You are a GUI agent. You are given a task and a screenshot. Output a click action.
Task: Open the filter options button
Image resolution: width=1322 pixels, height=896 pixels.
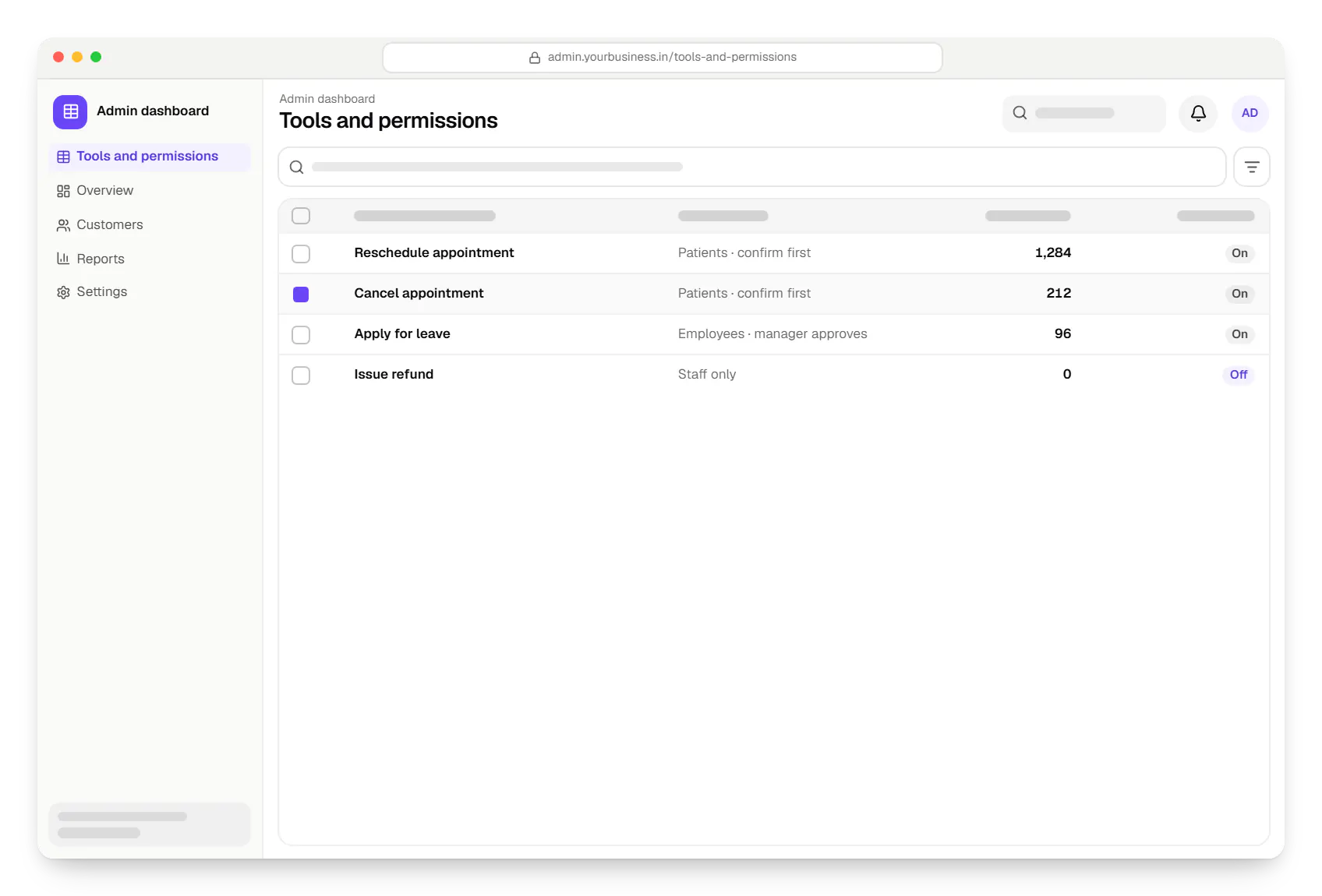(1252, 167)
